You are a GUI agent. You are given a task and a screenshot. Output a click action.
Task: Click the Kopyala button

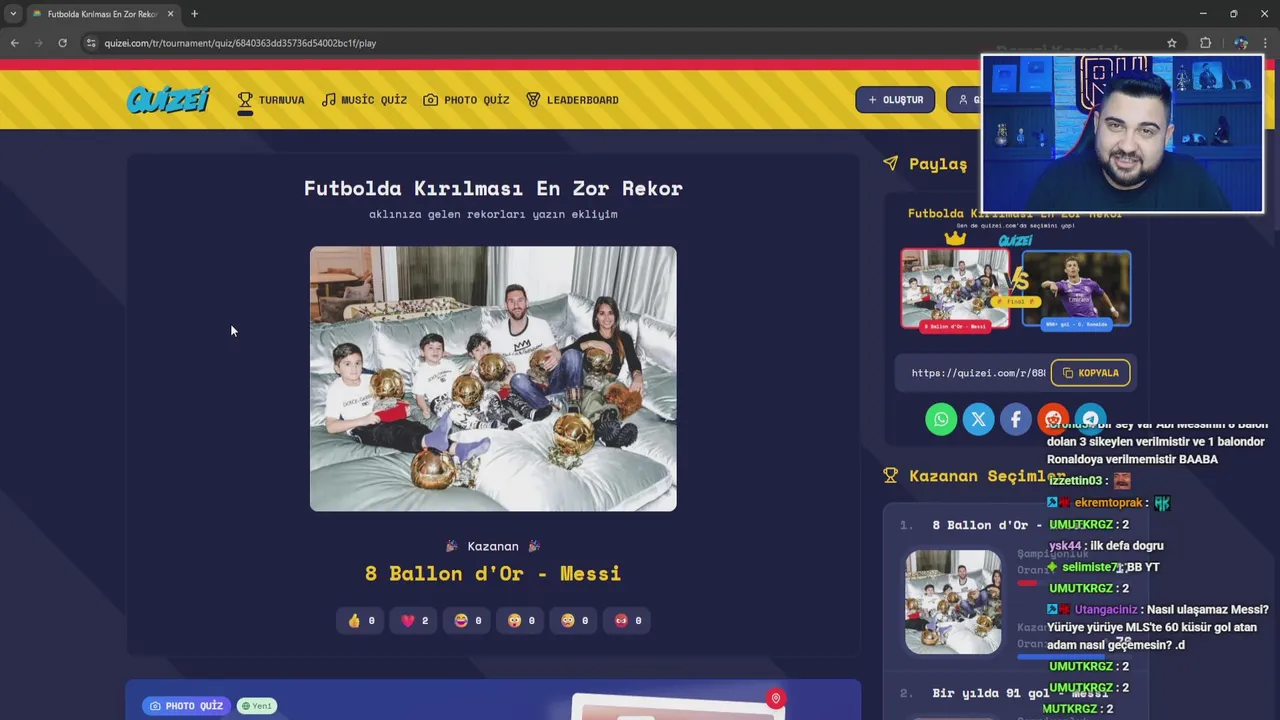click(x=1090, y=373)
